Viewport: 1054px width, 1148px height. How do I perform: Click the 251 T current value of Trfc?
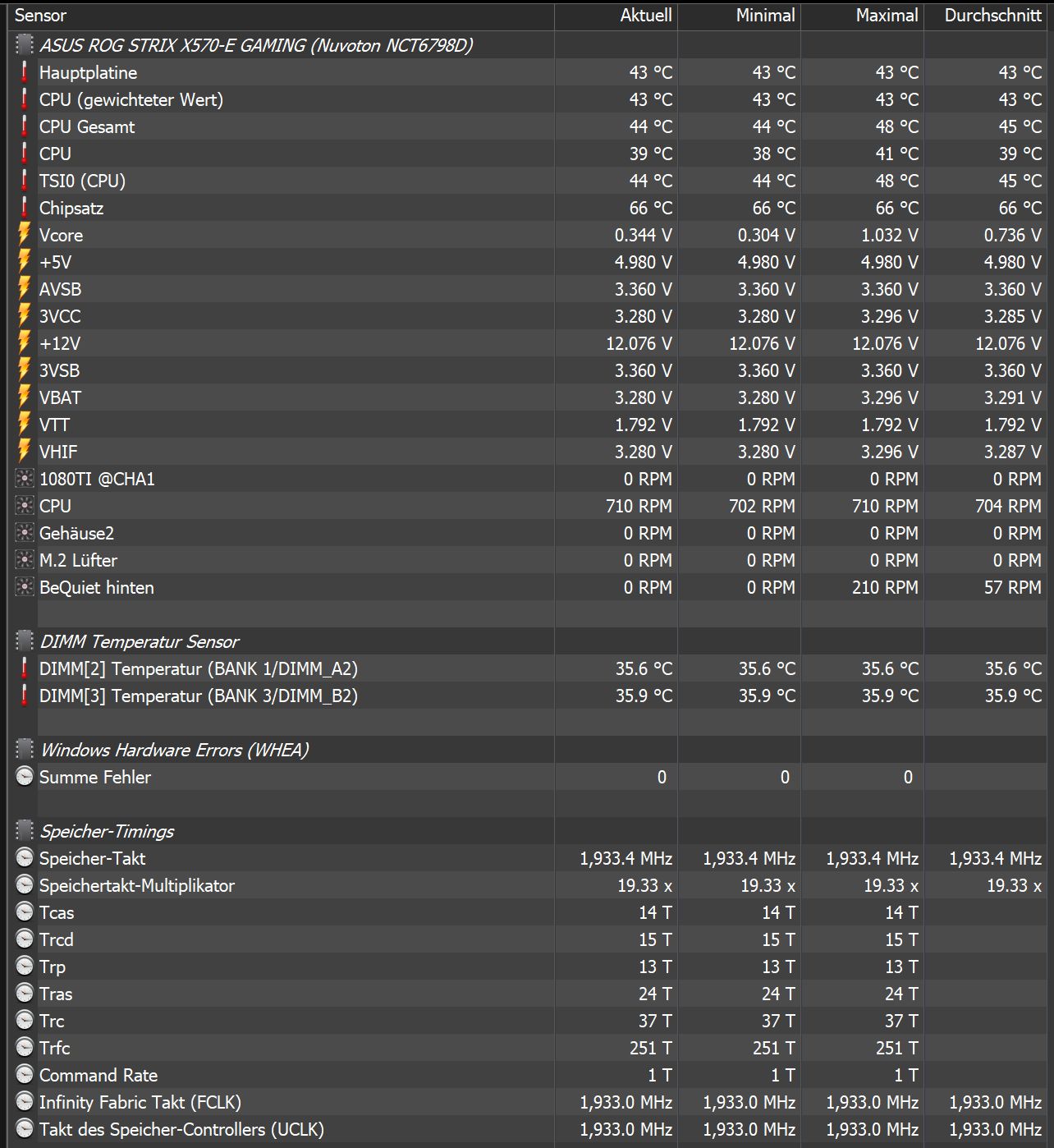click(x=651, y=1048)
